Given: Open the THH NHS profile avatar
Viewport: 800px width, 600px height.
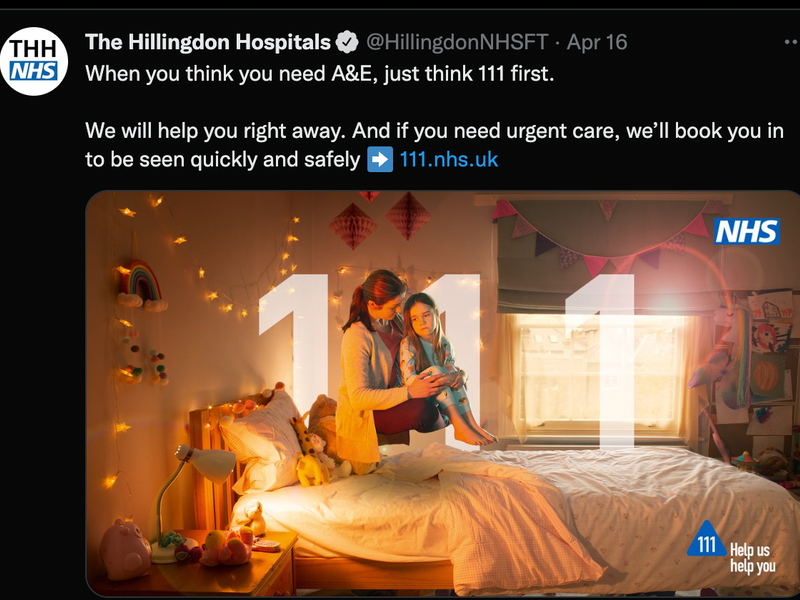Looking at the screenshot, I should [x=34, y=61].
